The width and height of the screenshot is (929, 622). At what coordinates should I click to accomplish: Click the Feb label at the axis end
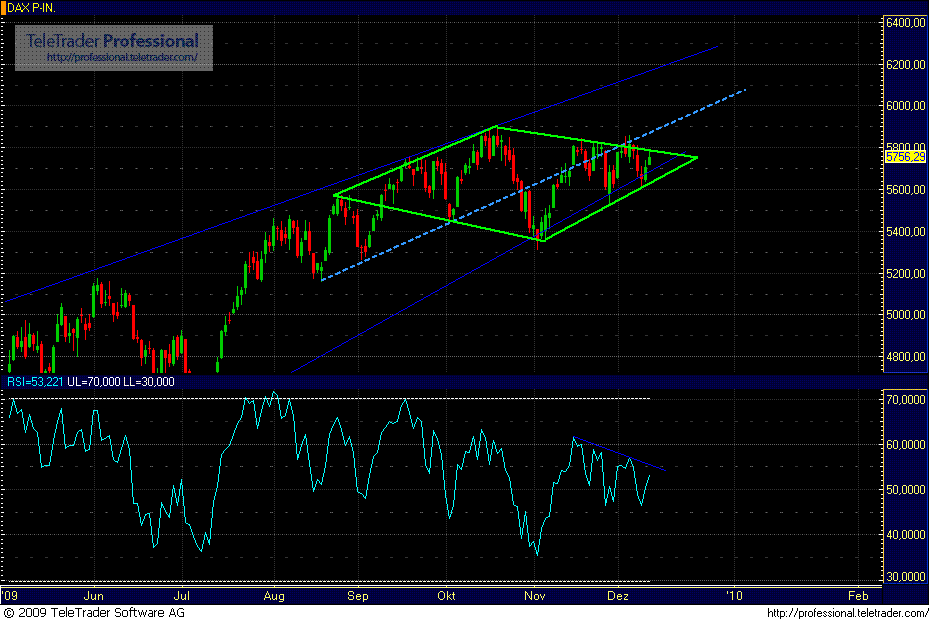(858, 595)
